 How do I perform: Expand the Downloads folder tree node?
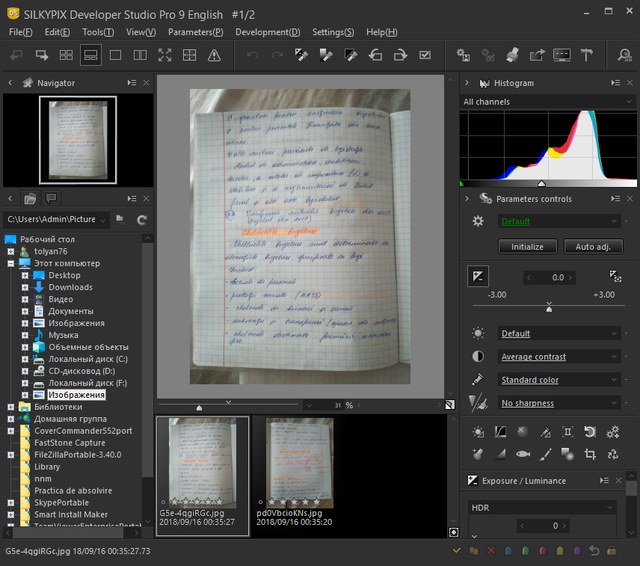[26, 287]
